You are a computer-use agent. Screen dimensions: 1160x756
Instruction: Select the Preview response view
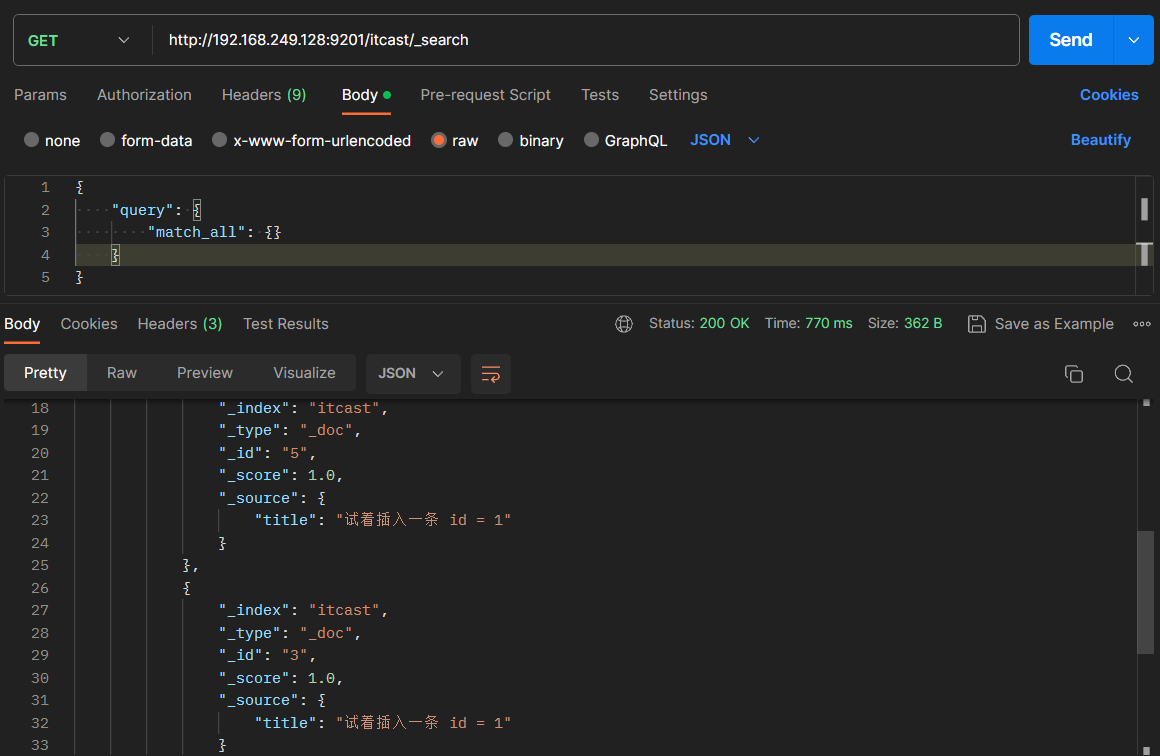[204, 373]
